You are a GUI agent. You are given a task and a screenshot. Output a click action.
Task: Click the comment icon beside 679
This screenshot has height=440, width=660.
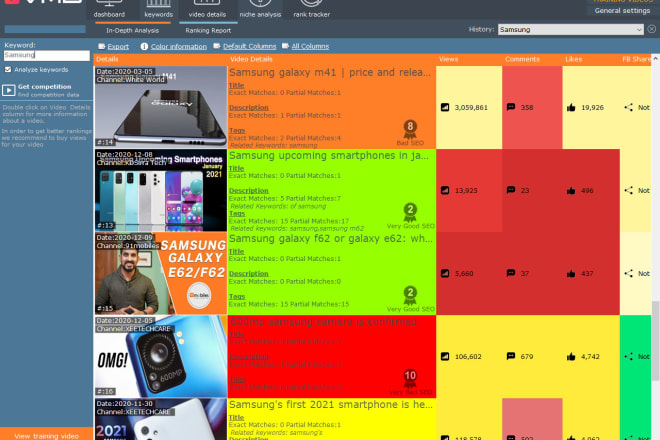click(x=511, y=356)
